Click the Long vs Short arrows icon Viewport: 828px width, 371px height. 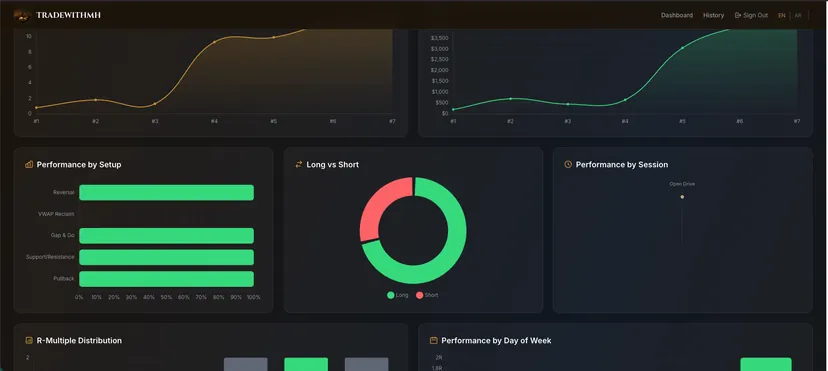coord(299,165)
